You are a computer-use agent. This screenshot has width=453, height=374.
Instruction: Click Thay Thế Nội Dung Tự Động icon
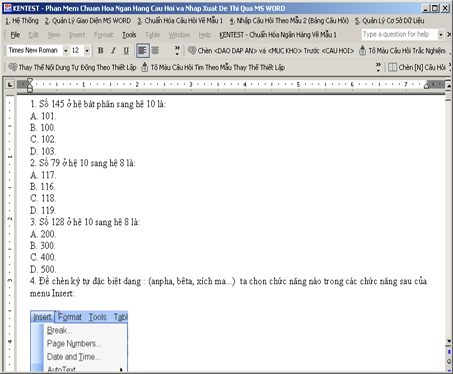point(13,67)
